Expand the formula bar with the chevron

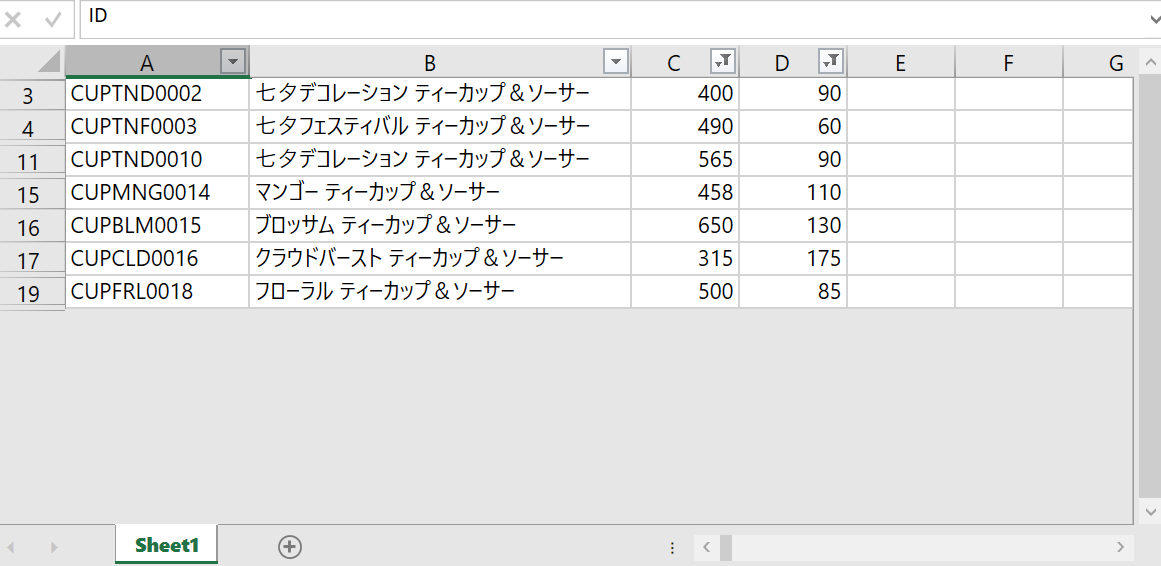point(1151,18)
